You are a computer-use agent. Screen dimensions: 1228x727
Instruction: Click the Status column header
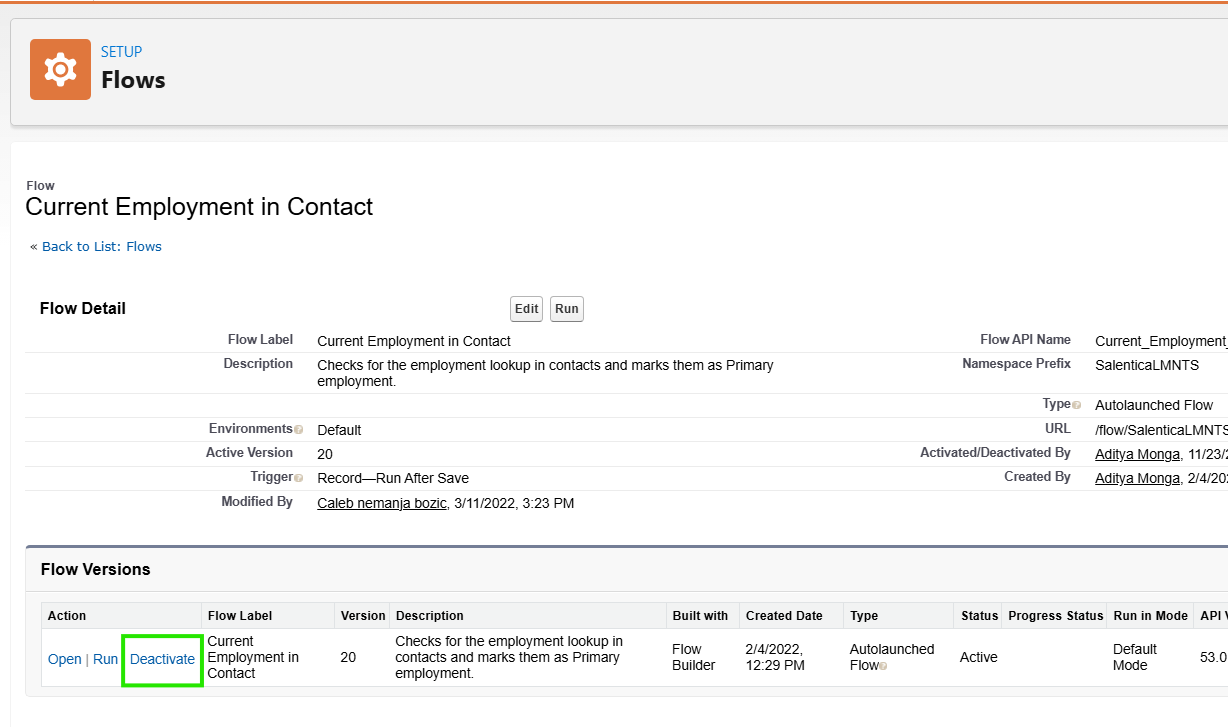coord(979,616)
